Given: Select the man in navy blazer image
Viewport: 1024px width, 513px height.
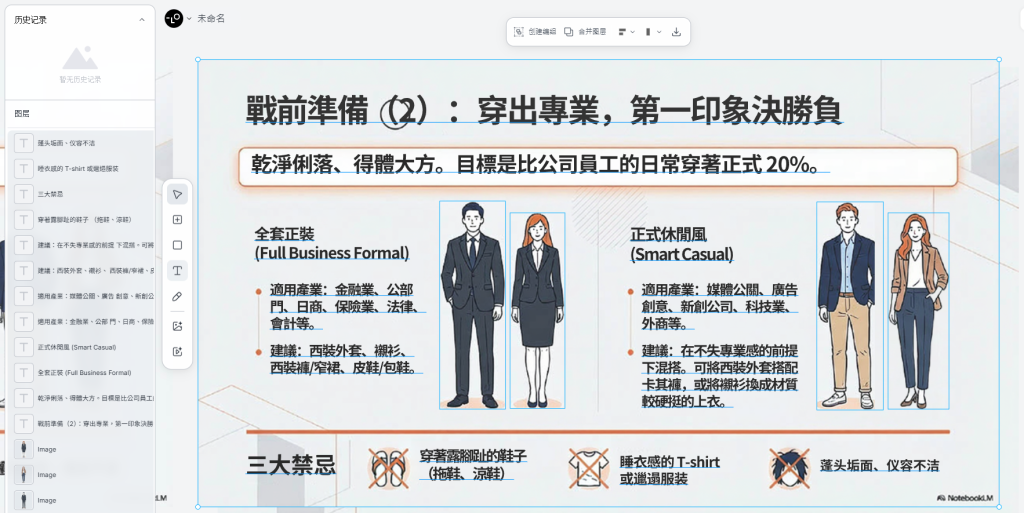Looking at the screenshot, I should click(850, 305).
